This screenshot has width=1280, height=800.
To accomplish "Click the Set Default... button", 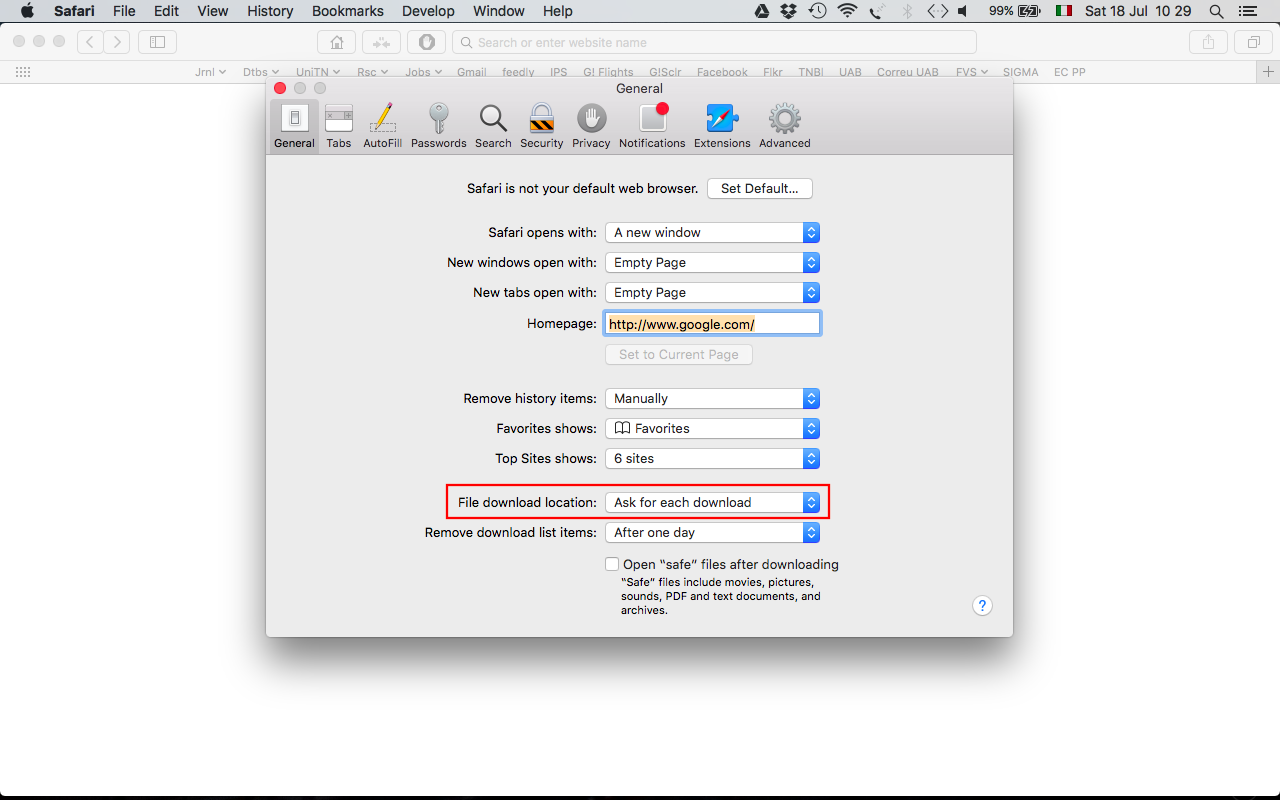I will coord(760,188).
